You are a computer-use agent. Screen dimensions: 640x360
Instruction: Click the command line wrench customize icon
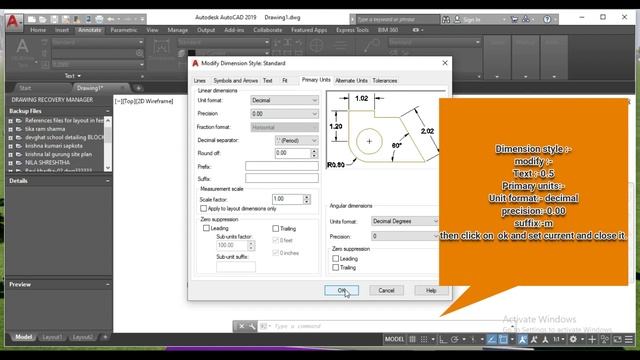[x=251, y=326]
